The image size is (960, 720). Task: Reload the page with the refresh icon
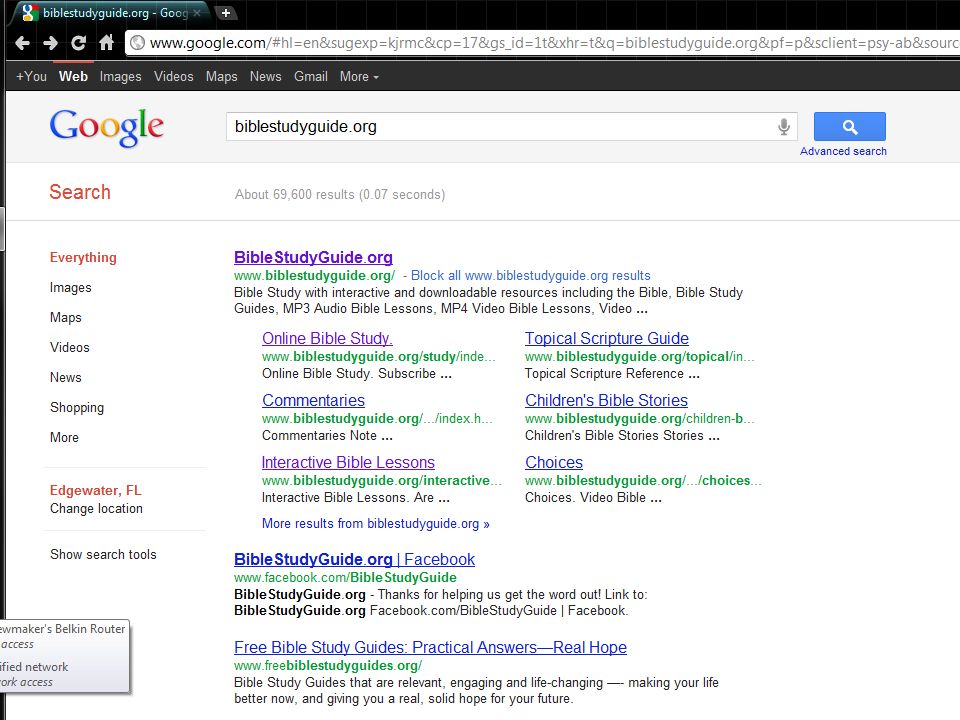[78, 43]
